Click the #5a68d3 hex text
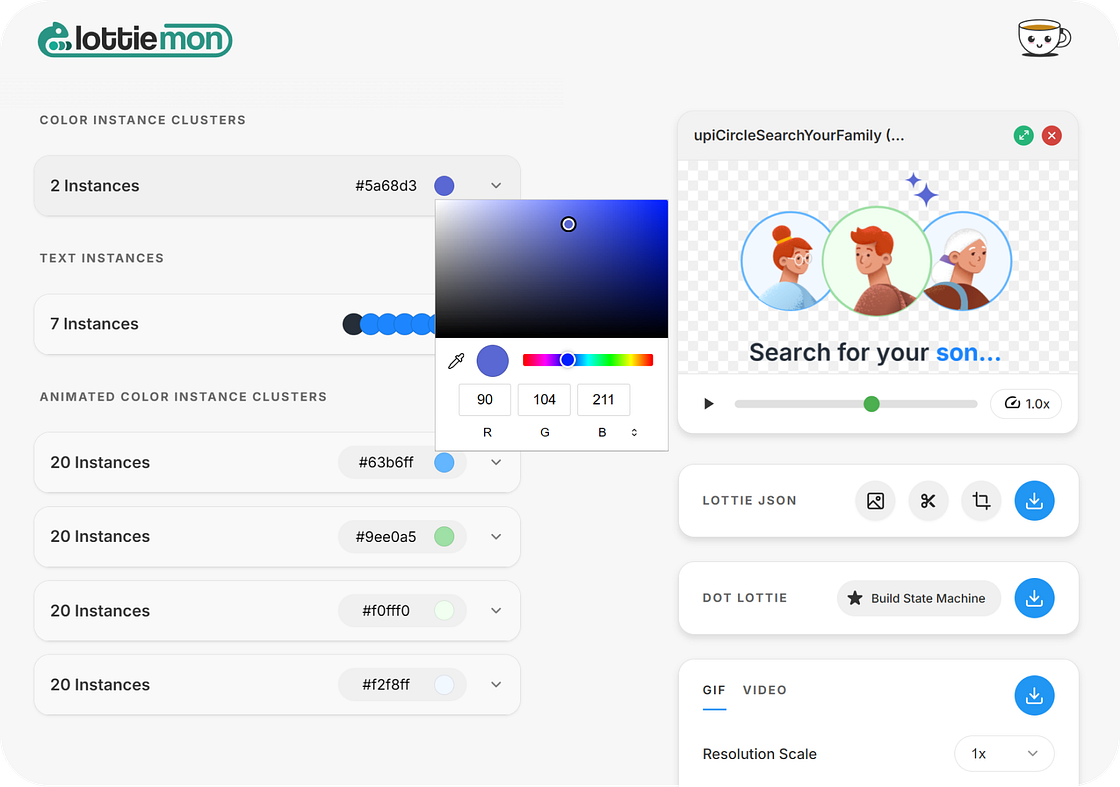Viewport: 1120px width, 787px height. pyautogui.click(x=386, y=186)
